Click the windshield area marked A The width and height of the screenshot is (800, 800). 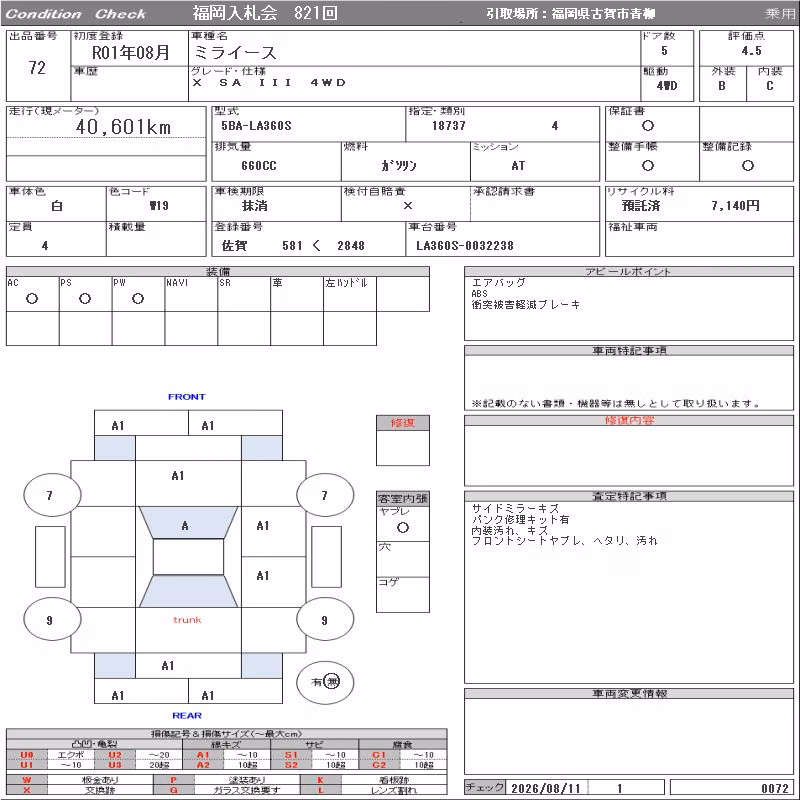coord(188,522)
